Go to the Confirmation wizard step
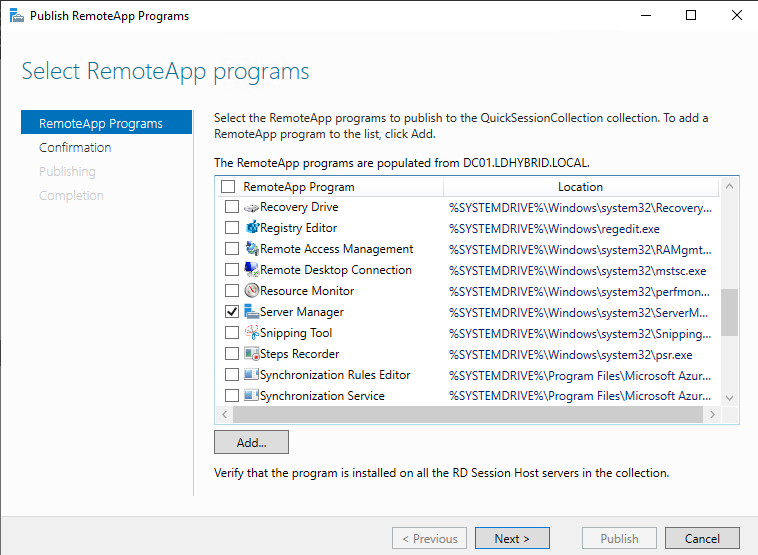The width and height of the screenshot is (758, 555). point(75,147)
